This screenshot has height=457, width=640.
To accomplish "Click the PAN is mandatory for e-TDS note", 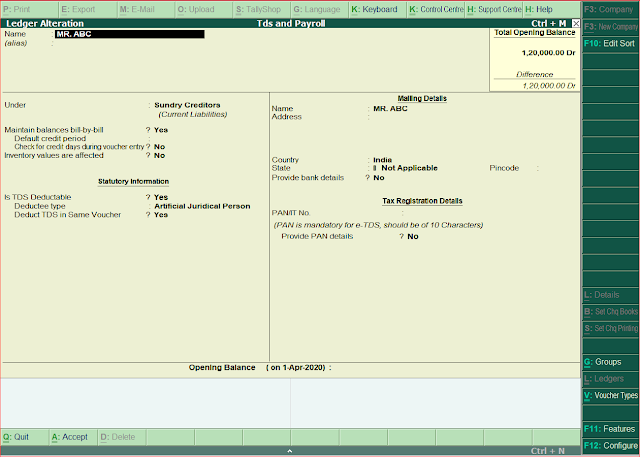I will pos(378,225).
